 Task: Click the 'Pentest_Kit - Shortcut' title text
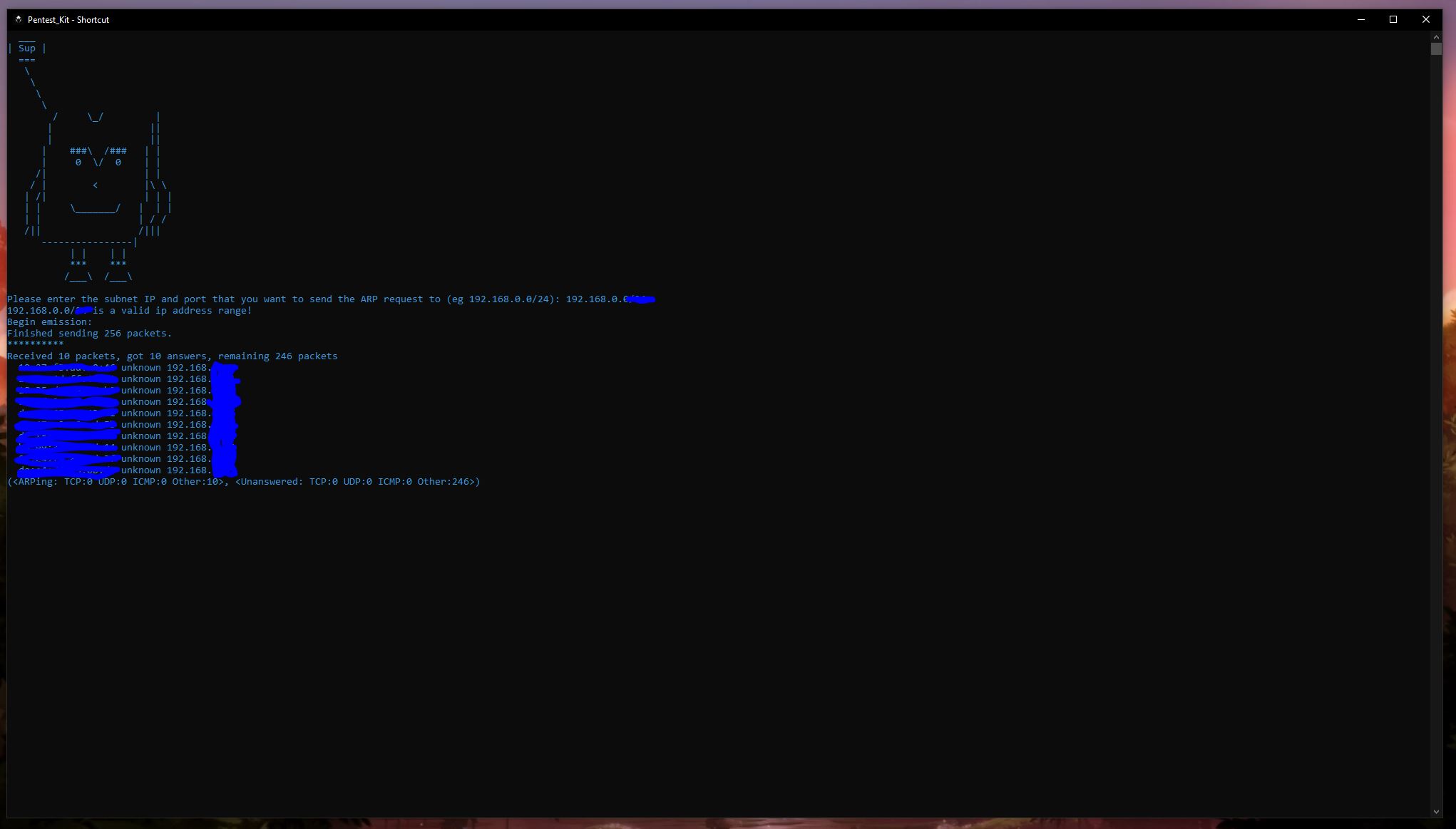point(68,20)
